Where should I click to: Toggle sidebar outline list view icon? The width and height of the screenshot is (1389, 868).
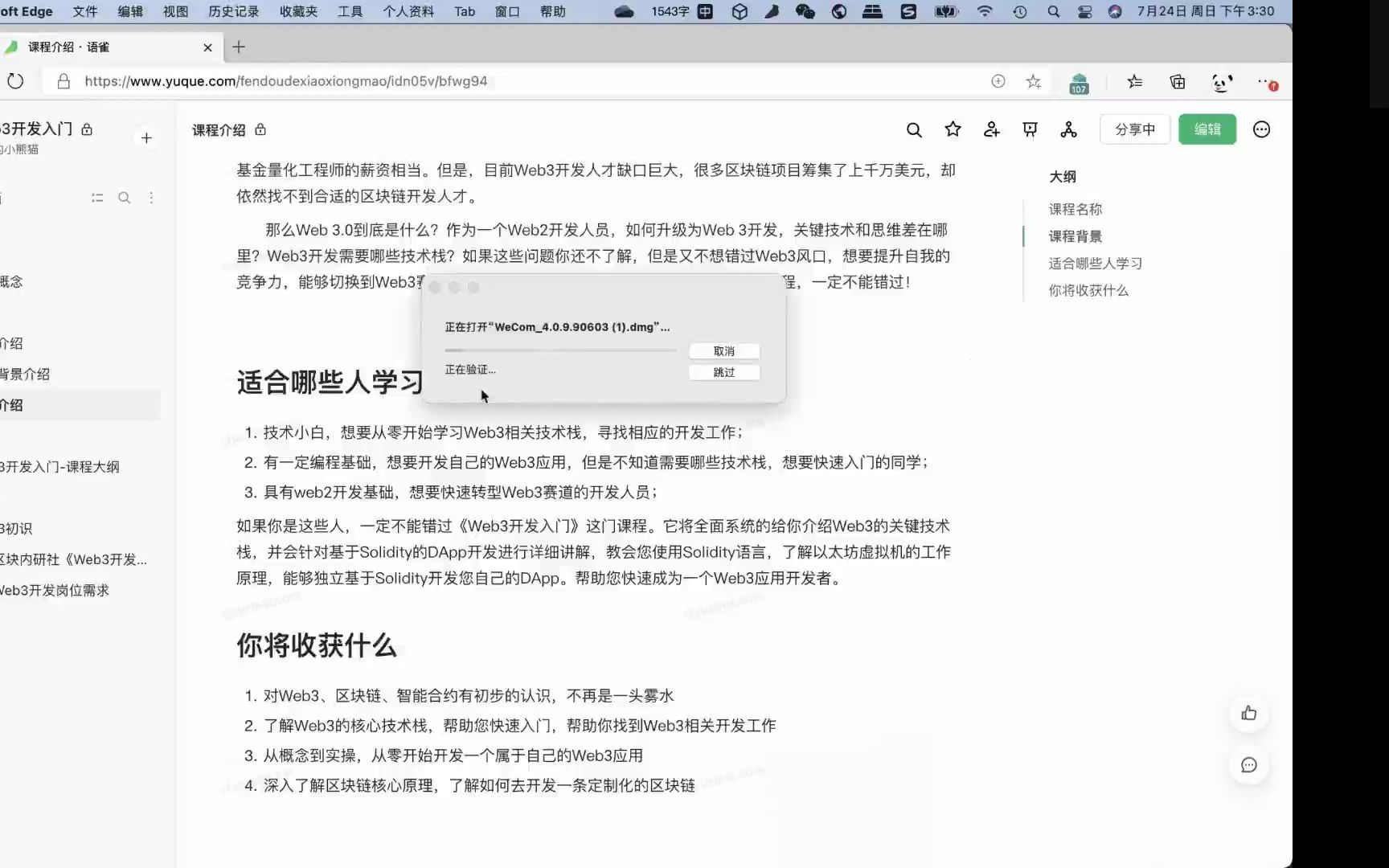pyautogui.click(x=97, y=198)
